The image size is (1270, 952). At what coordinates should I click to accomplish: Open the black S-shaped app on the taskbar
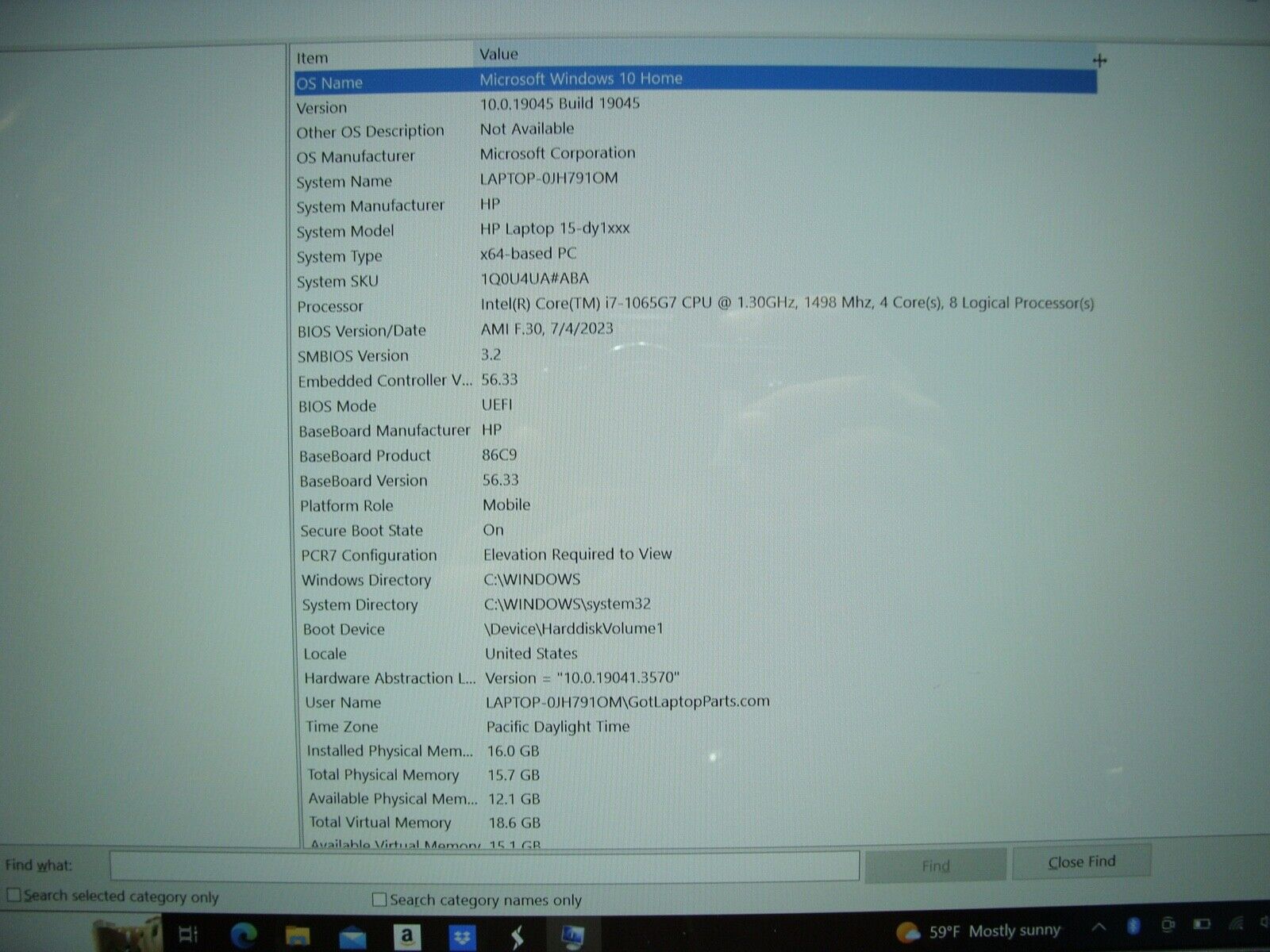tap(518, 938)
